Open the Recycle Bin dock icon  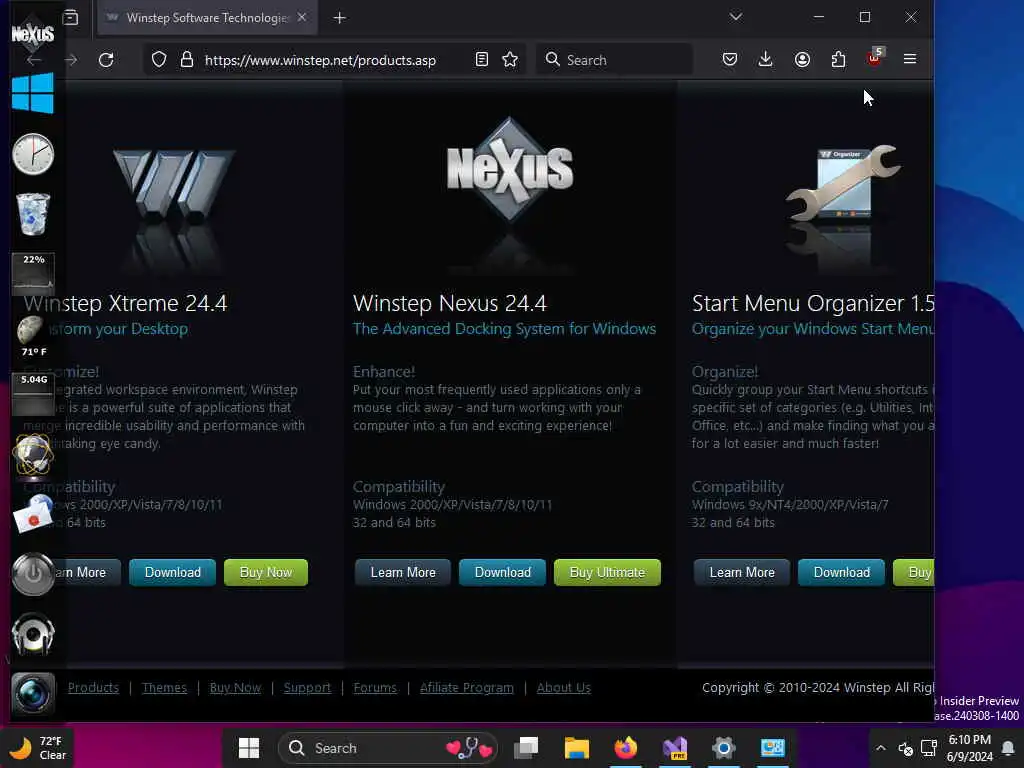[x=33, y=214]
